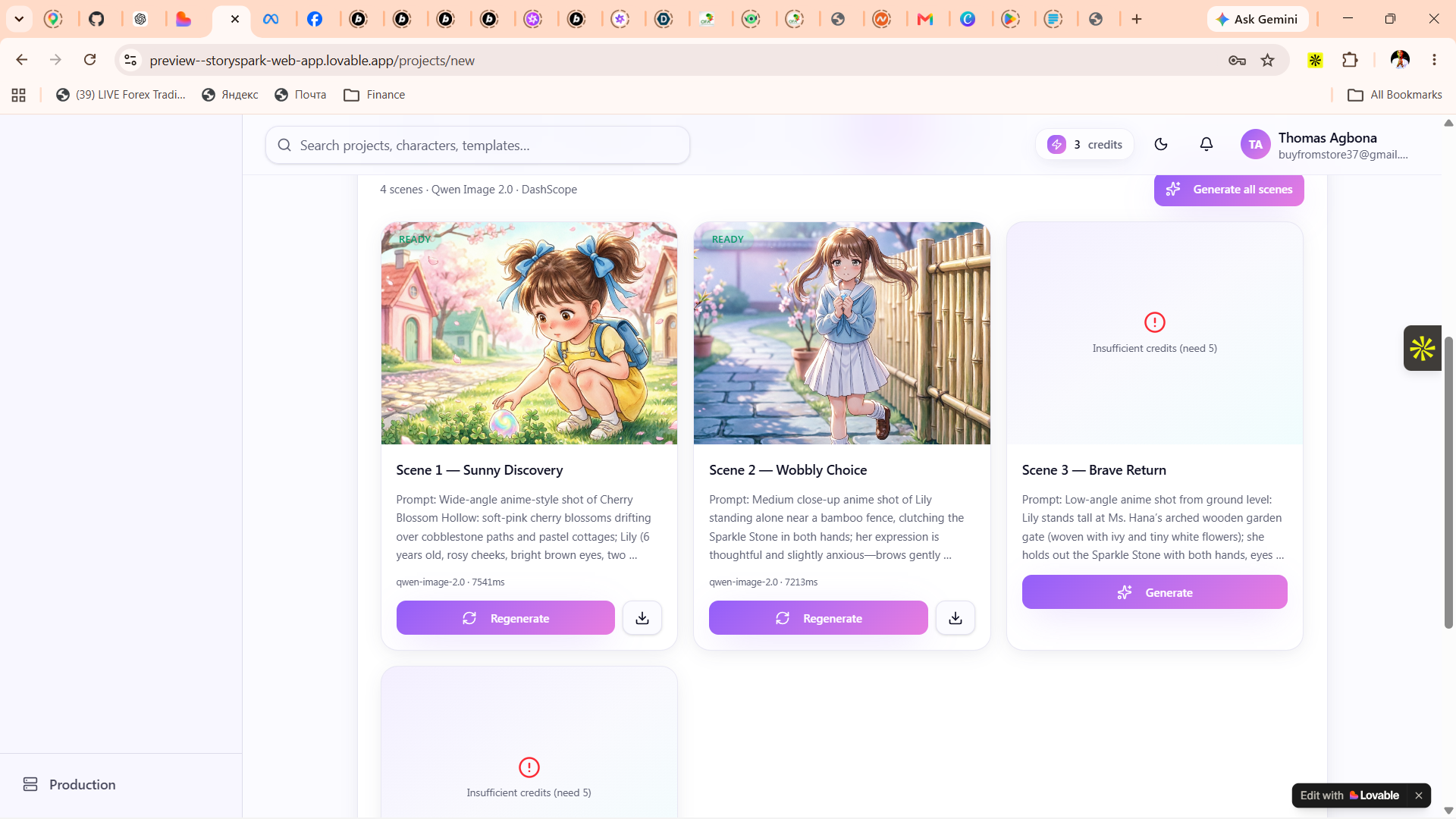Open a new browser tab

coord(1137,19)
